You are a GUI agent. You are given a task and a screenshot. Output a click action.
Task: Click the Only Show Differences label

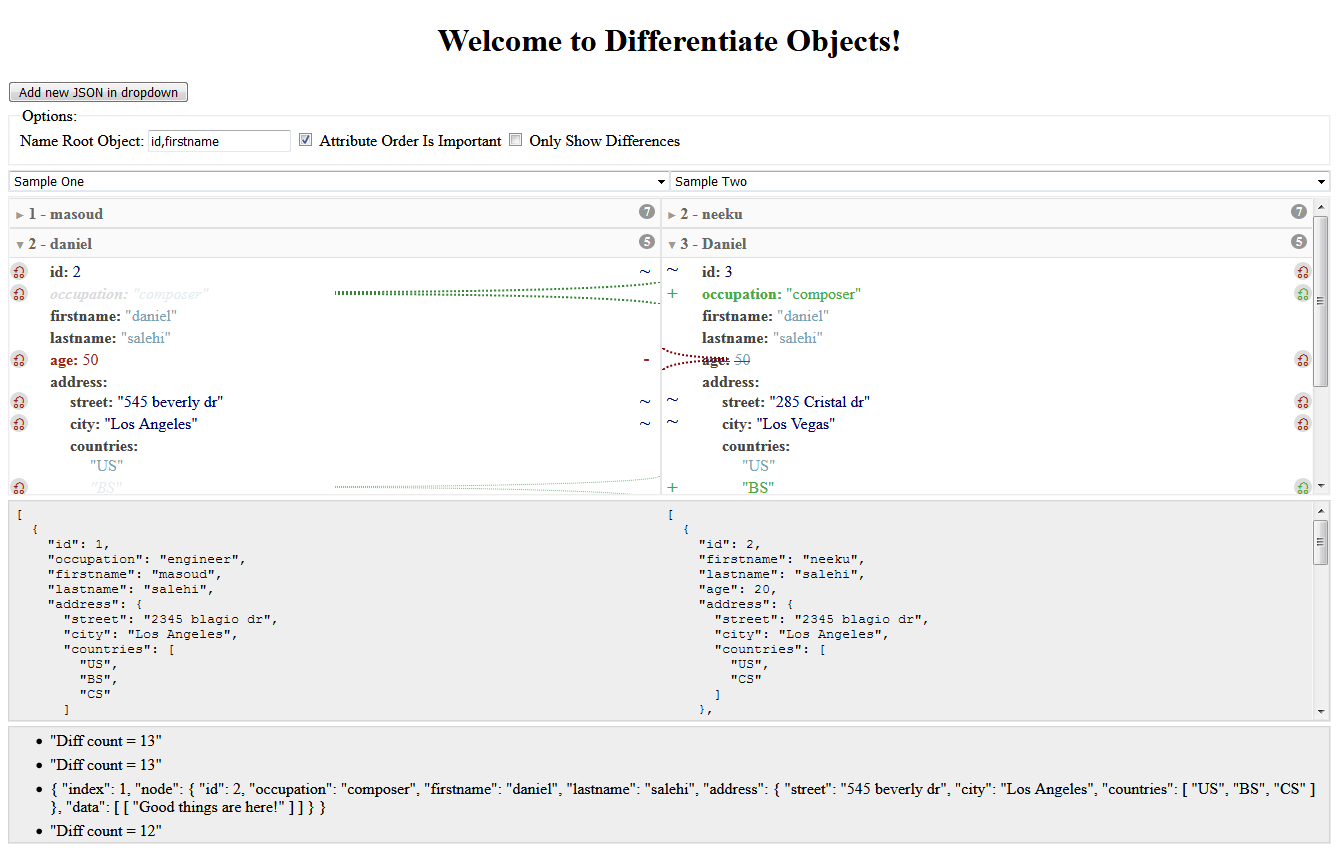pos(604,141)
